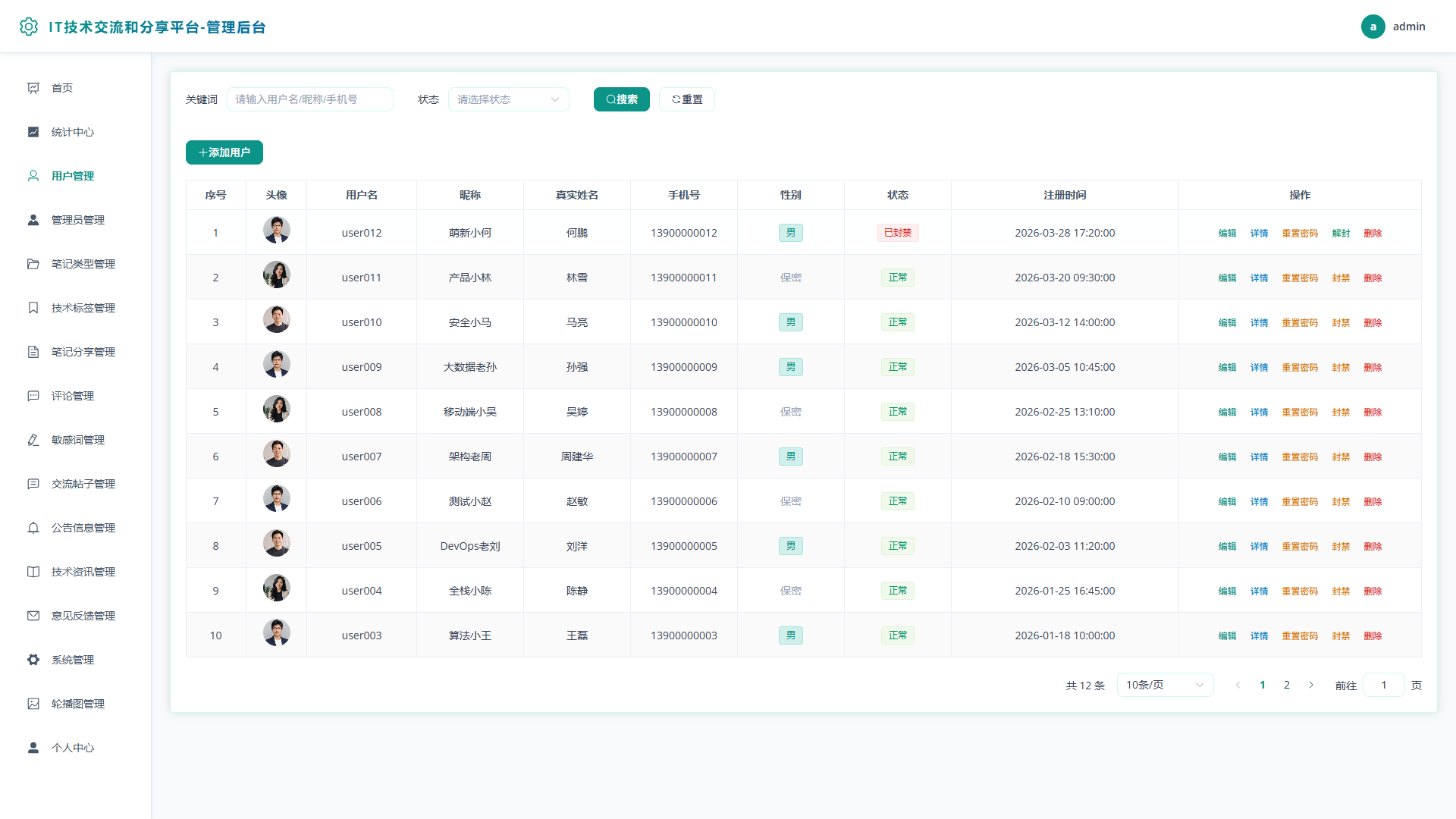Screen dimensions: 1456x819
Task: Open admin user menu label
Action: 1409,27
